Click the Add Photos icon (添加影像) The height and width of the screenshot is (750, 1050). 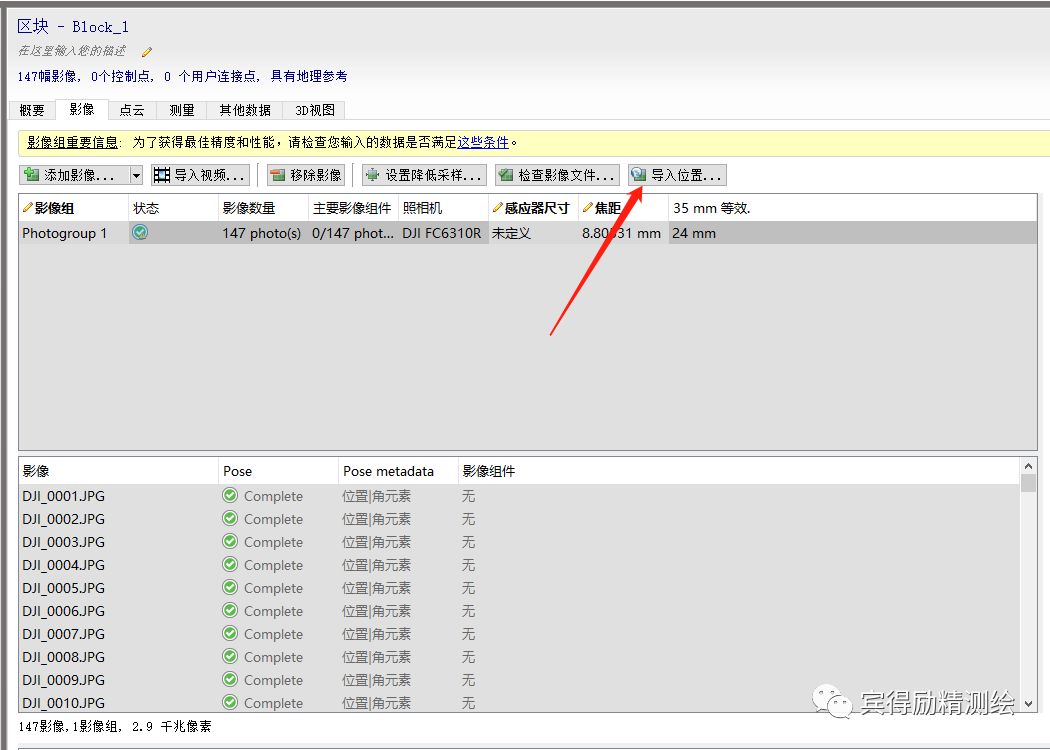pos(31,175)
